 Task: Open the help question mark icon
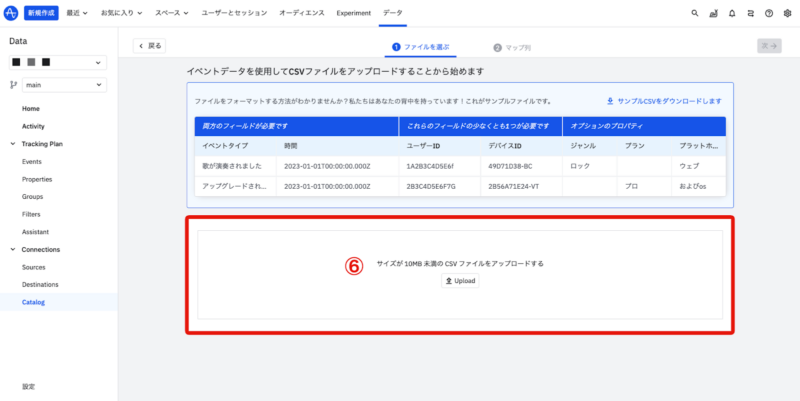(769, 13)
